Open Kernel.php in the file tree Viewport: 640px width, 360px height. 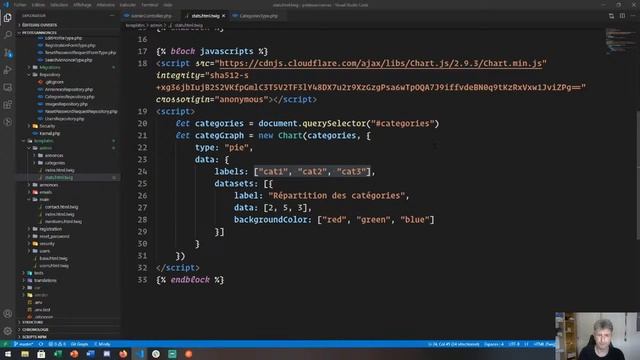(x=49, y=133)
